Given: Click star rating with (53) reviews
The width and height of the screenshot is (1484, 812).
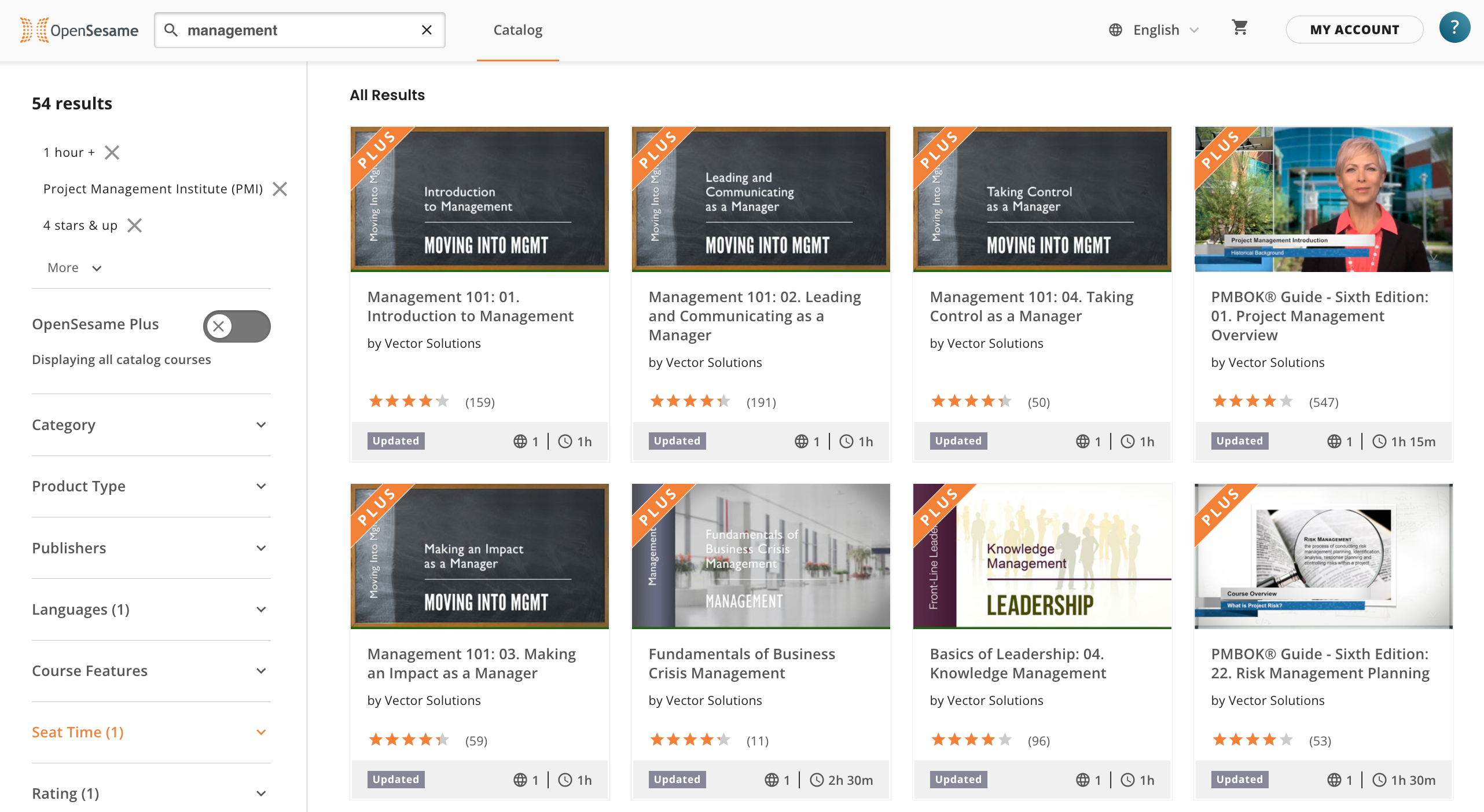Looking at the screenshot, I should click(1252, 740).
